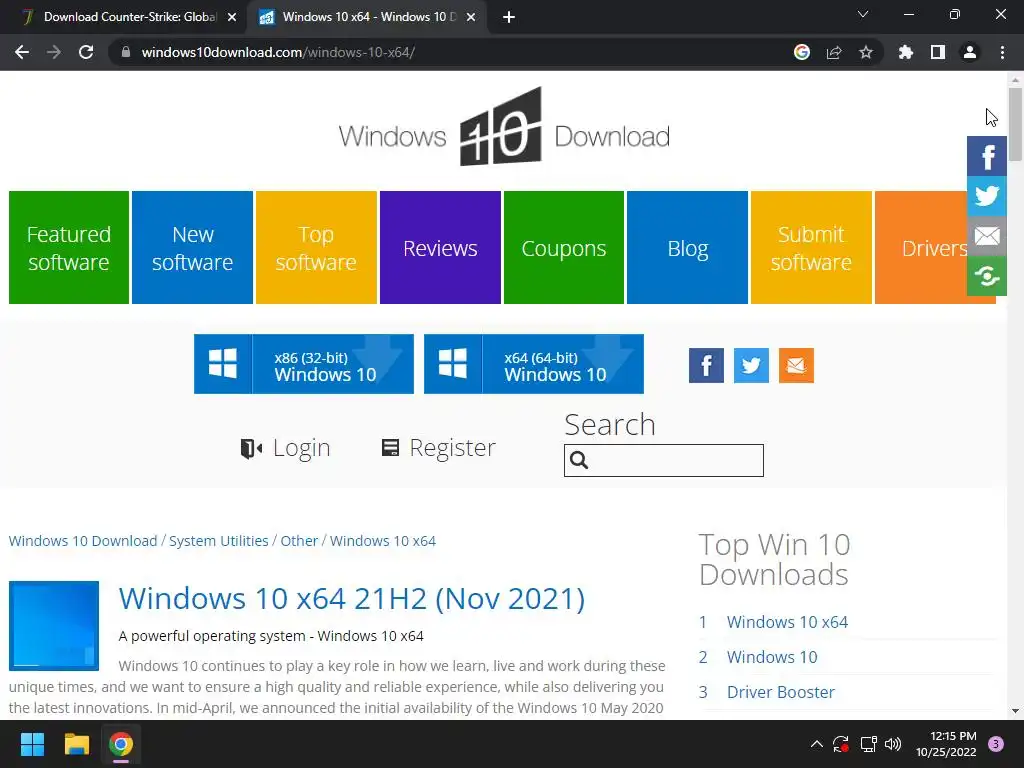Open the Featured software tile
The height and width of the screenshot is (768, 1024).
[x=69, y=248]
